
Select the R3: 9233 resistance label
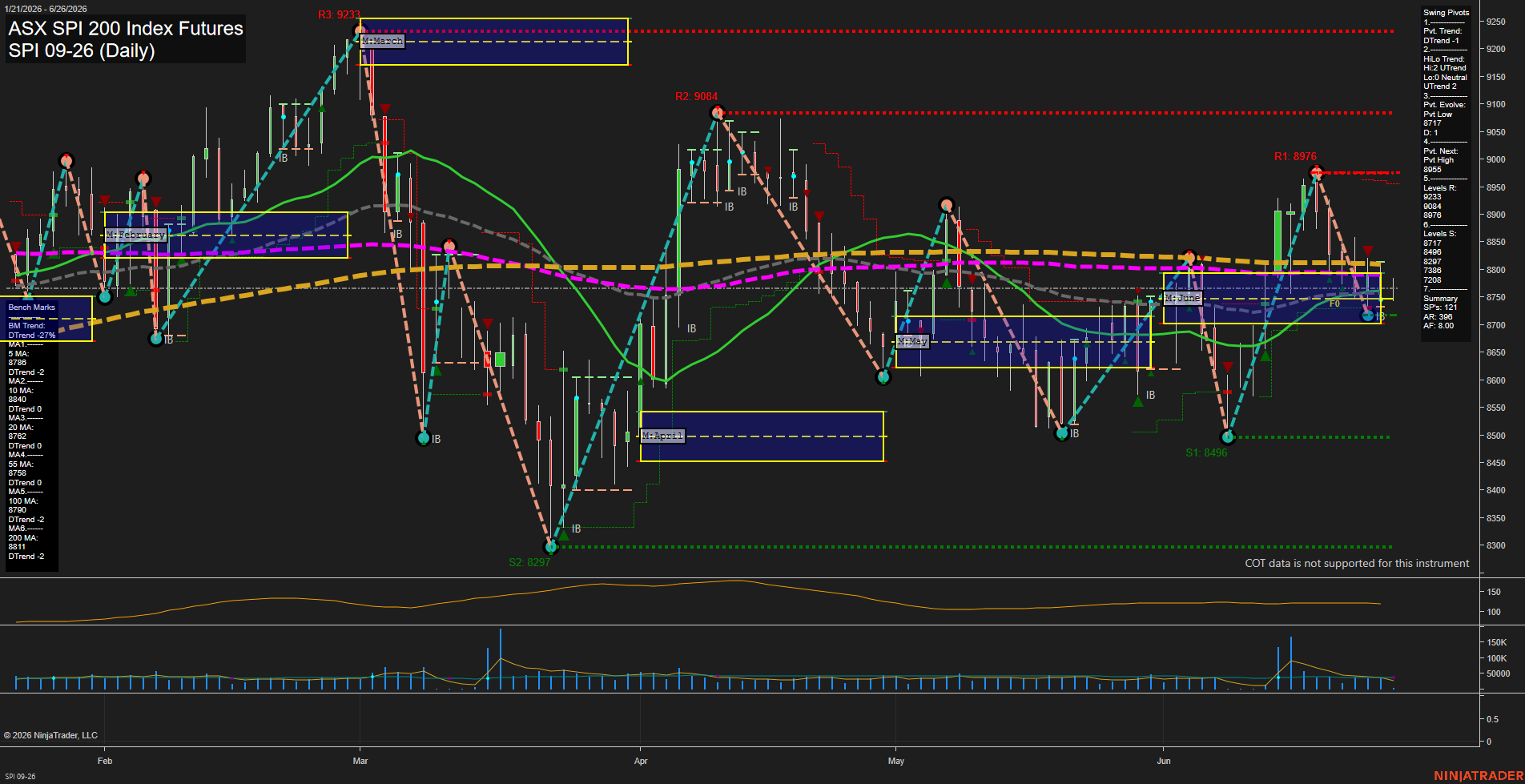click(x=339, y=14)
